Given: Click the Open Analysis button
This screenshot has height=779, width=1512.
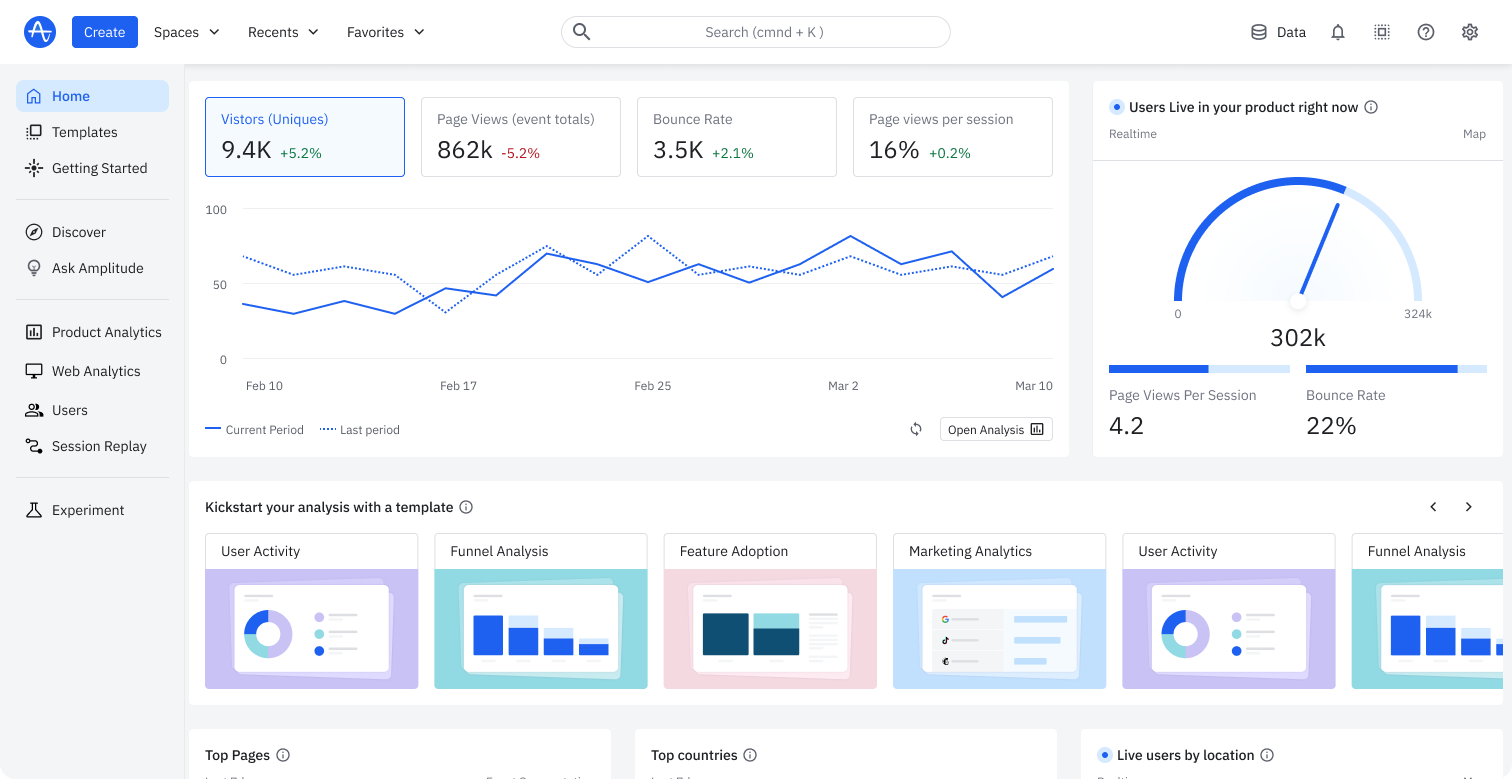Looking at the screenshot, I should click(x=996, y=429).
